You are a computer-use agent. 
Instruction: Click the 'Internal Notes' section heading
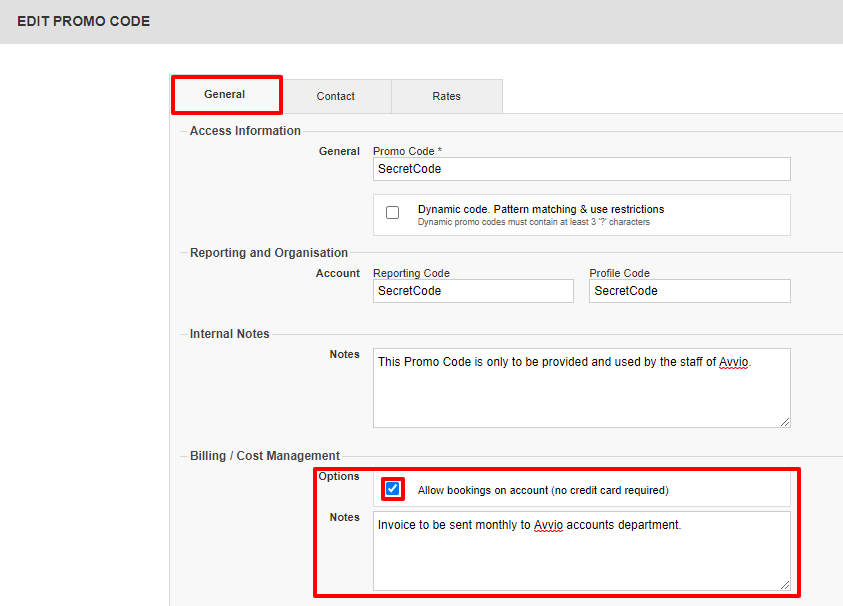(x=230, y=334)
